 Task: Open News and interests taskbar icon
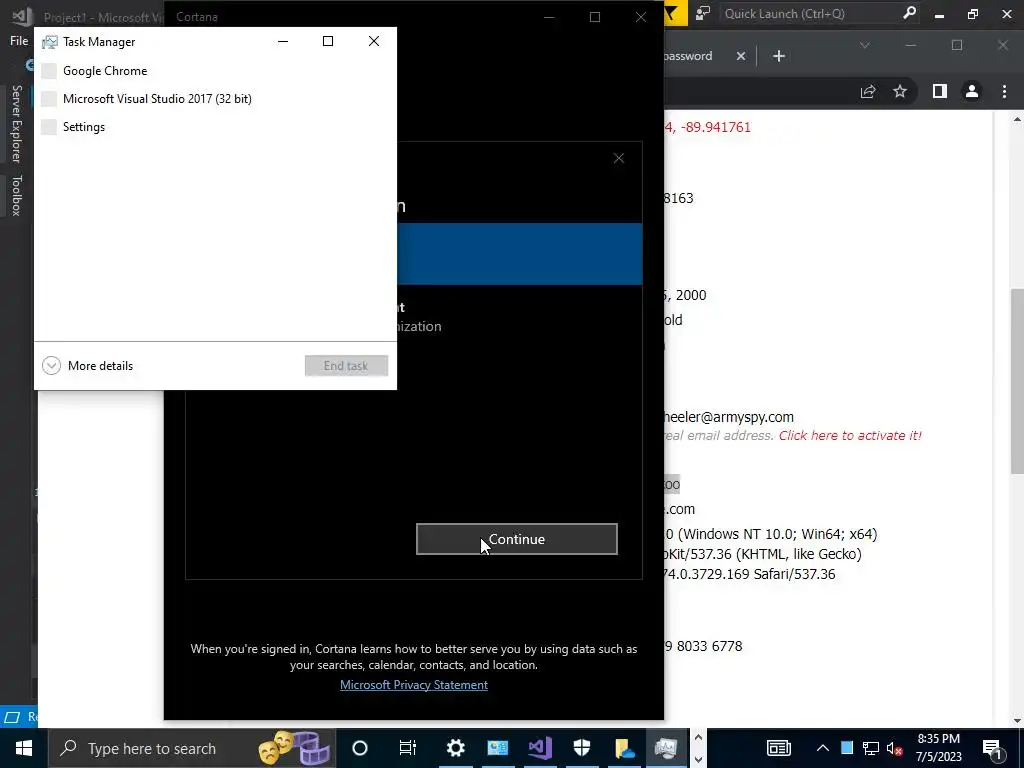point(778,748)
